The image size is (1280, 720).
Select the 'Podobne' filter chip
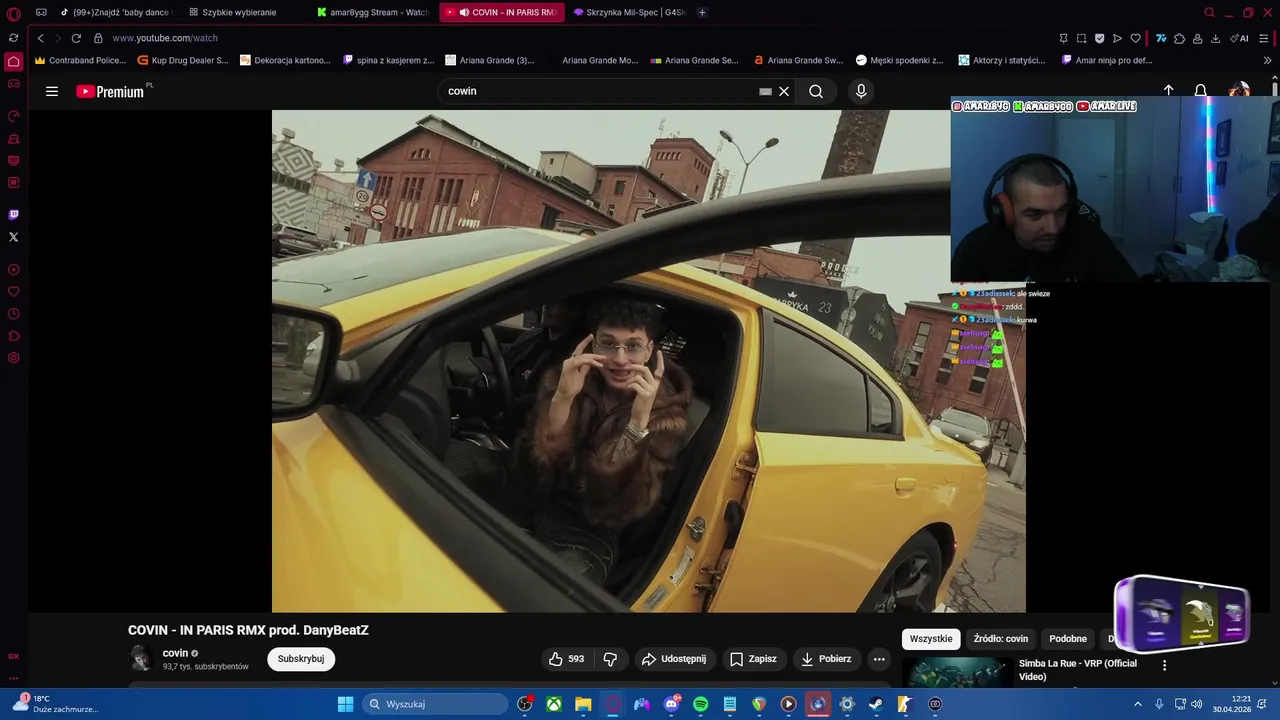point(1068,639)
